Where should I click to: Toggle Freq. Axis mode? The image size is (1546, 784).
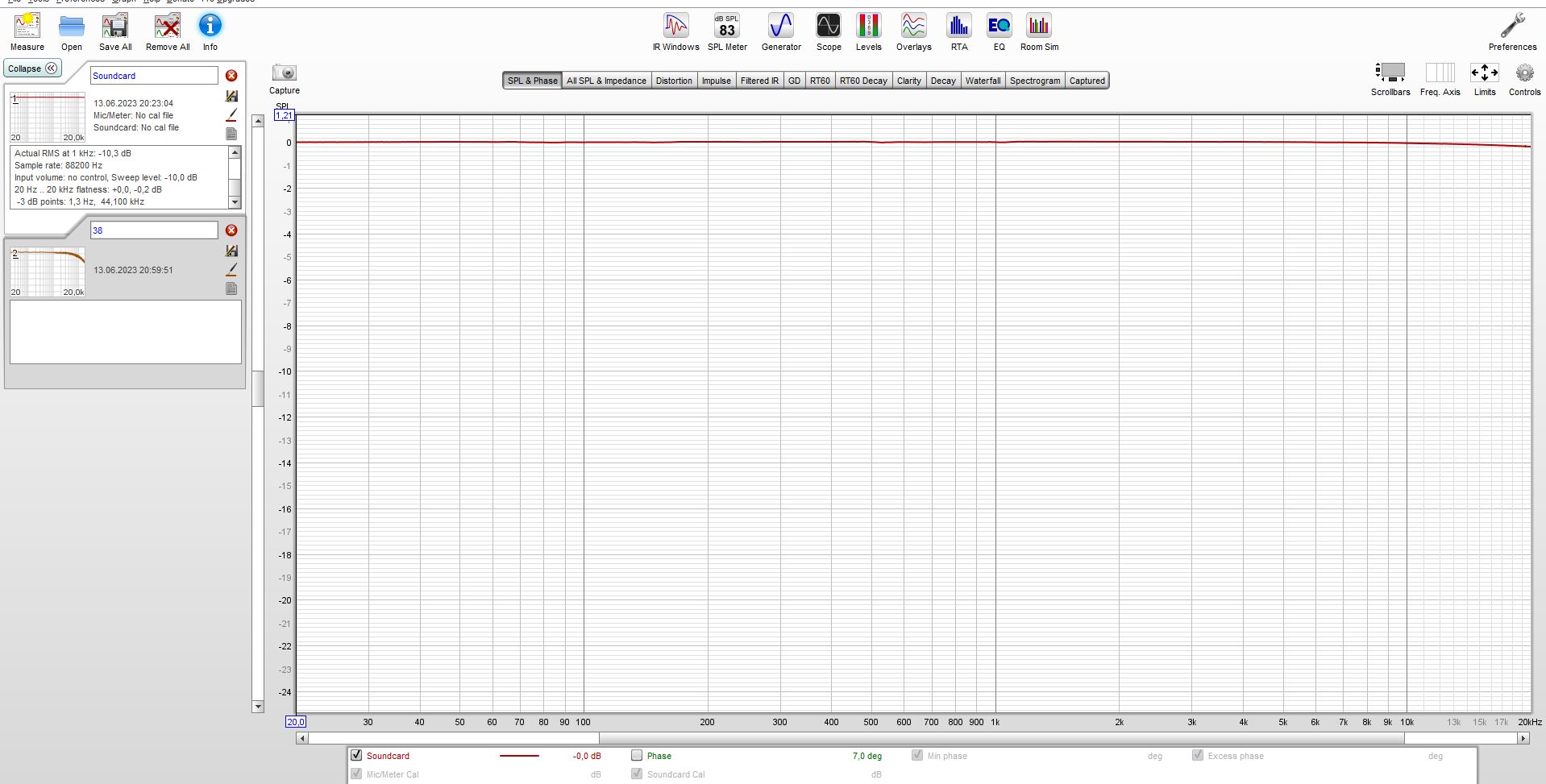(1440, 79)
